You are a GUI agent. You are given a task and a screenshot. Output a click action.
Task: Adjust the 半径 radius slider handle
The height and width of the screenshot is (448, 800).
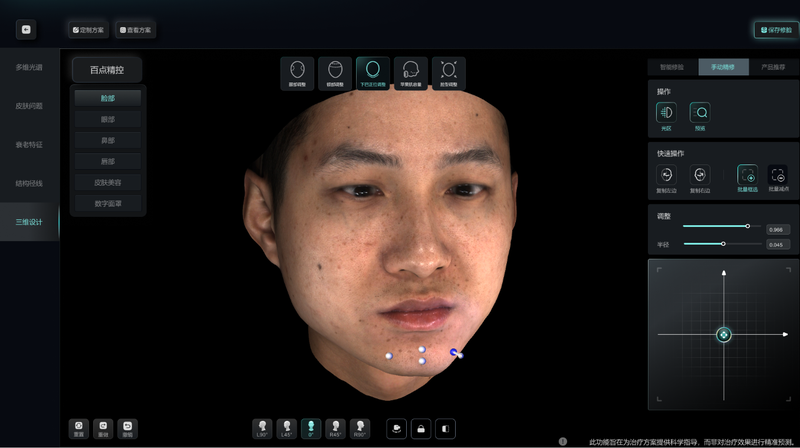723,244
